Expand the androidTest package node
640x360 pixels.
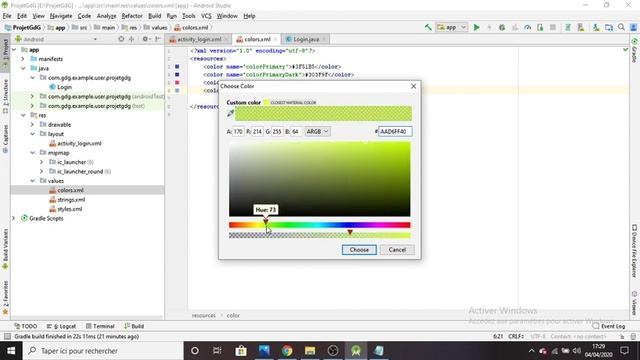(32, 97)
